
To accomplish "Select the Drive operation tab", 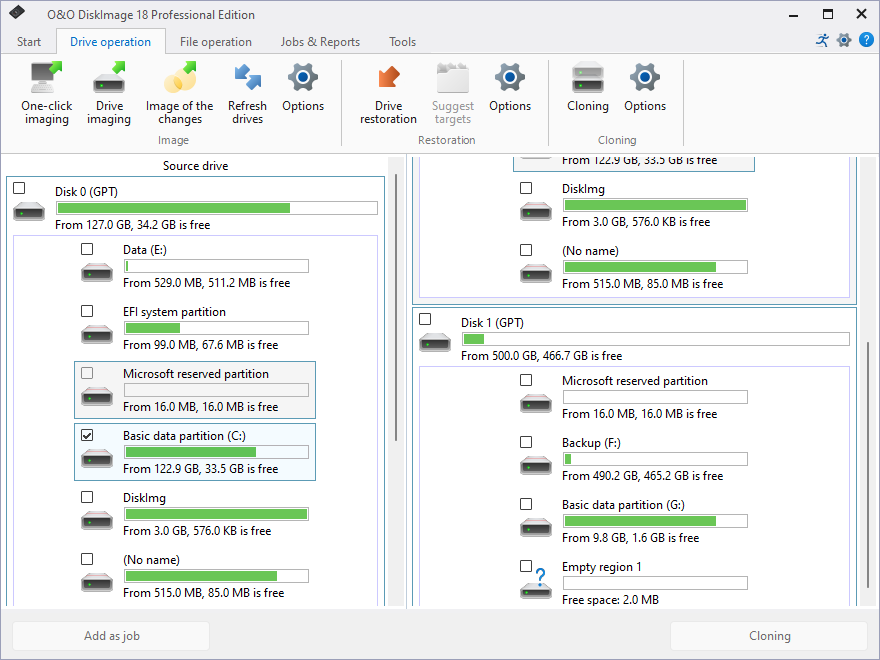I will click(111, 42).
